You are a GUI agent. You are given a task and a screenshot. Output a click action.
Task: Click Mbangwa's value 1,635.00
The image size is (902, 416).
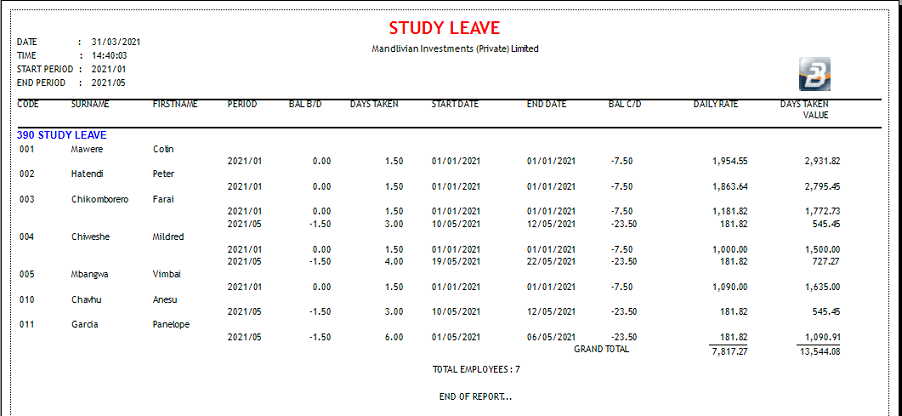pos(822,287)
